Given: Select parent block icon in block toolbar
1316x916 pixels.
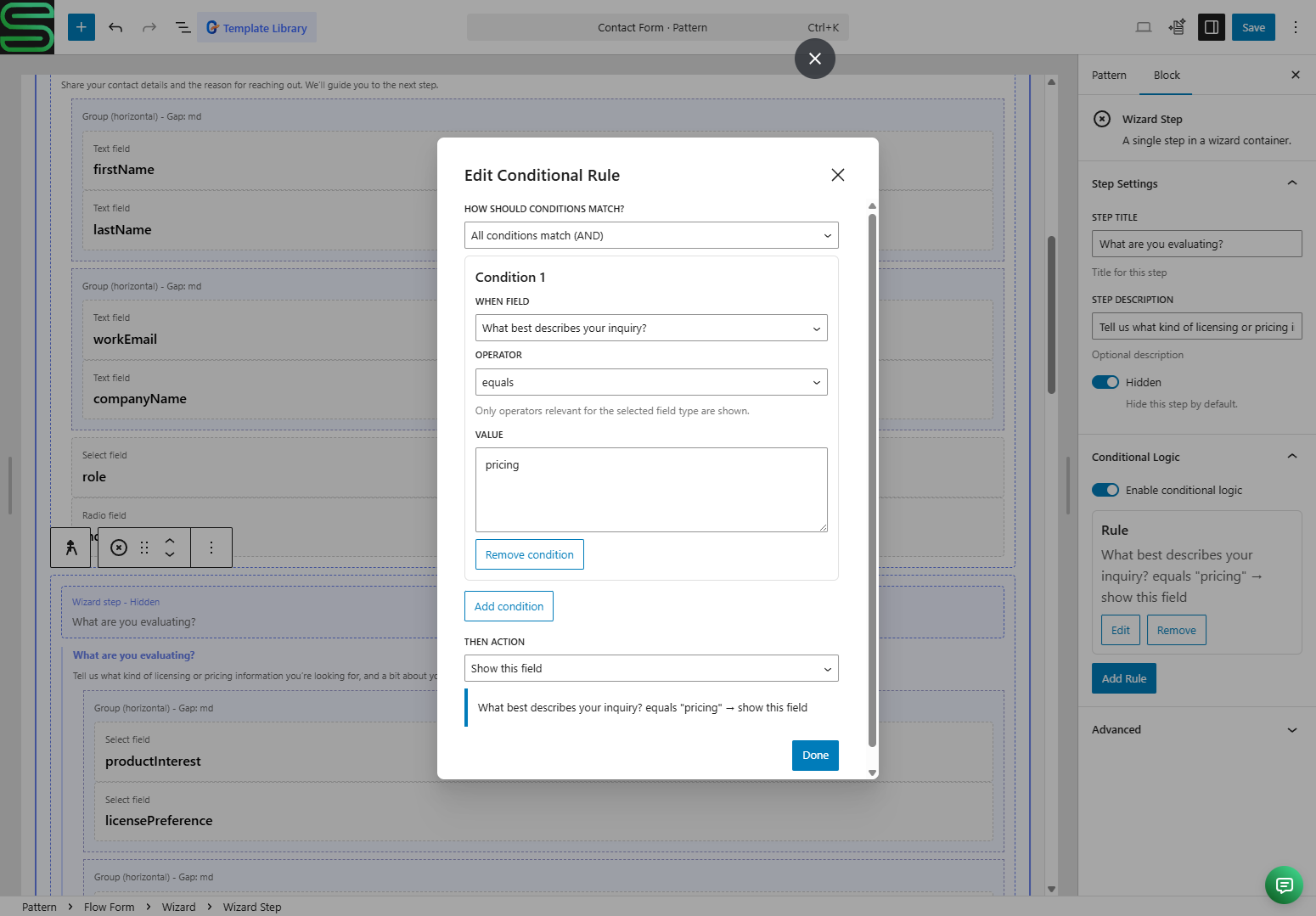Looking at the screenshot, I should [71, 548].
